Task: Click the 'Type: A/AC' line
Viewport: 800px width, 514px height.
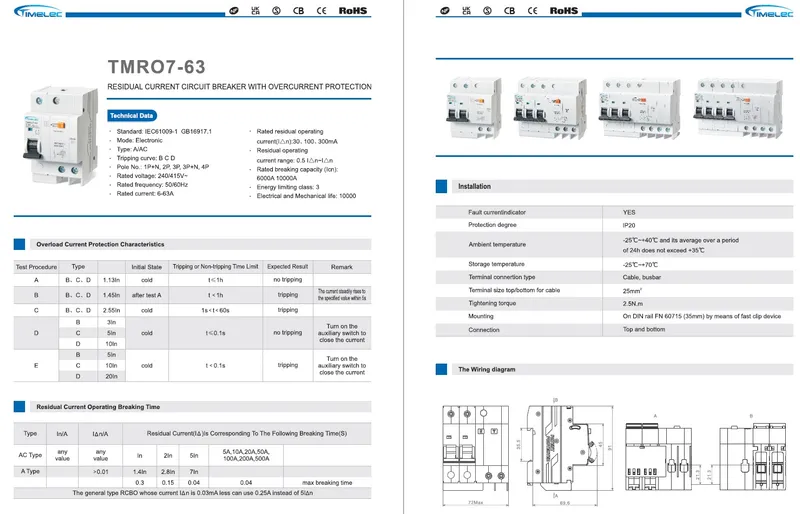Action: (x=132, y=149)
